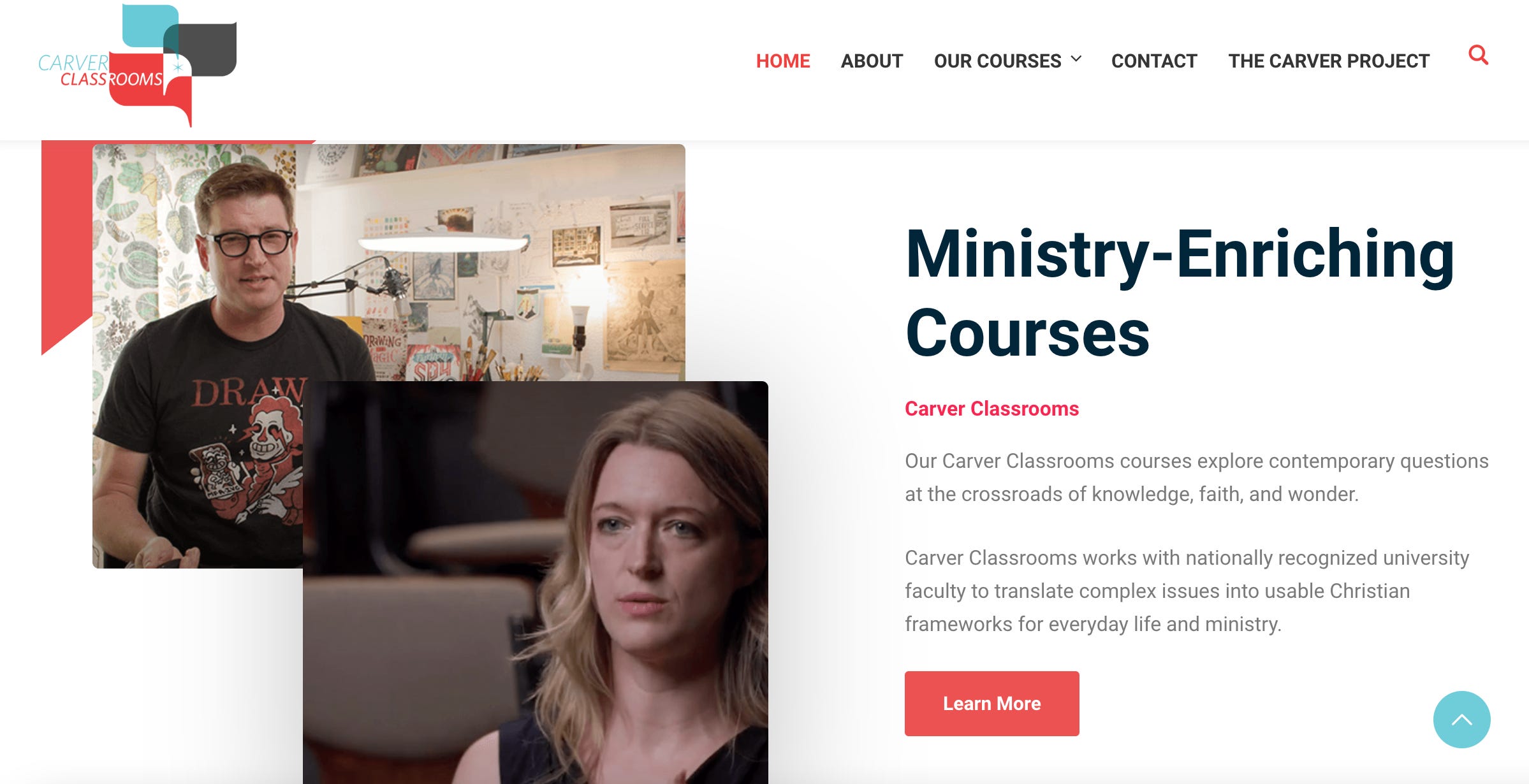Expand the Our Courses dropdown chevron
This screenshot has height=784, width=1529.
tap(1076, 59)
